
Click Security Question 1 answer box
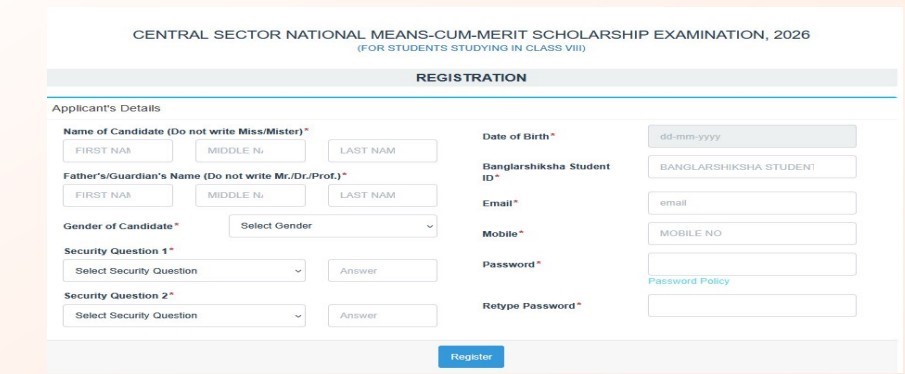coord(383,271)
